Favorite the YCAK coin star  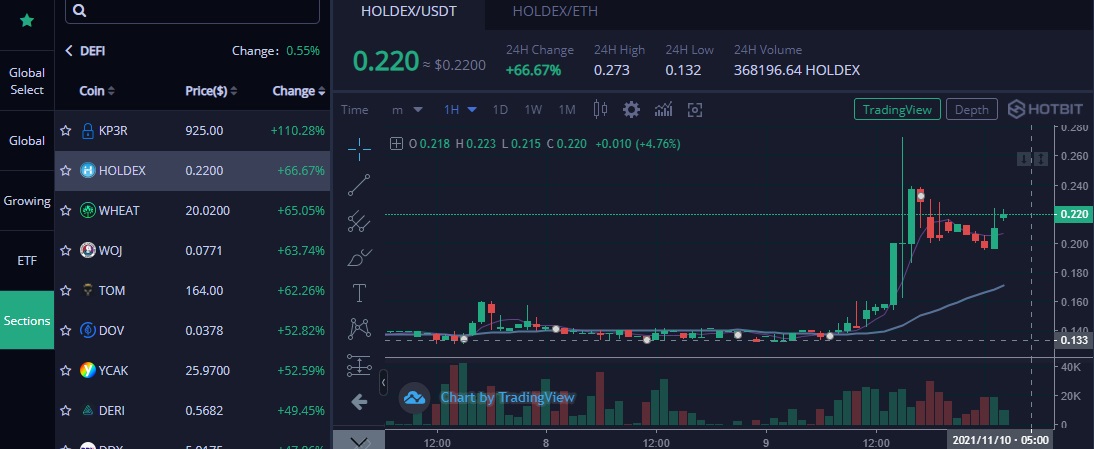tap(66, 370)
